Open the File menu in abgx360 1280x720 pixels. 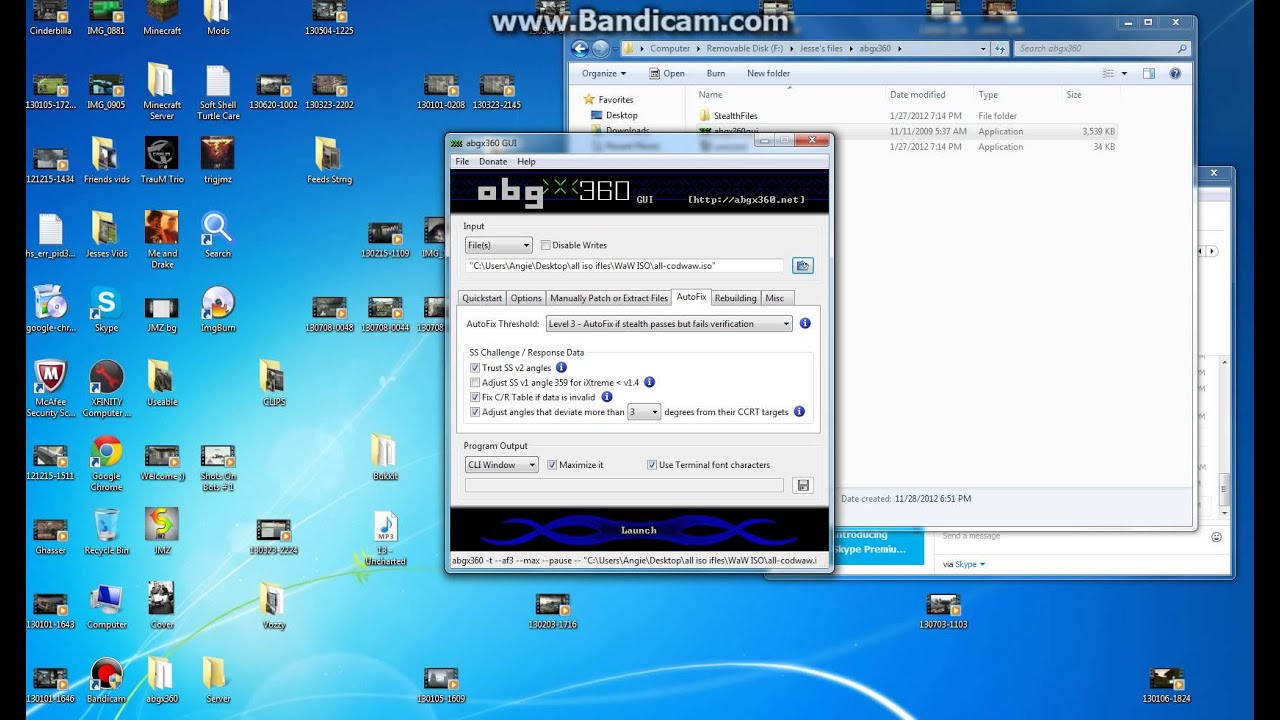[462, 161]
